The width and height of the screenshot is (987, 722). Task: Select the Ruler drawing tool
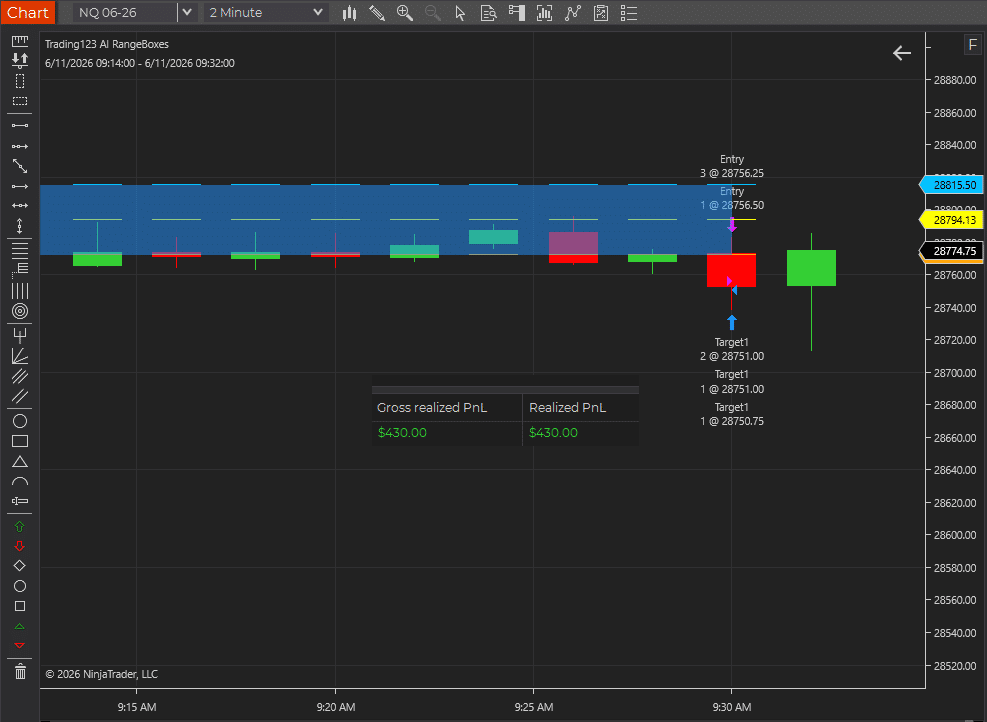coord(20,41)
